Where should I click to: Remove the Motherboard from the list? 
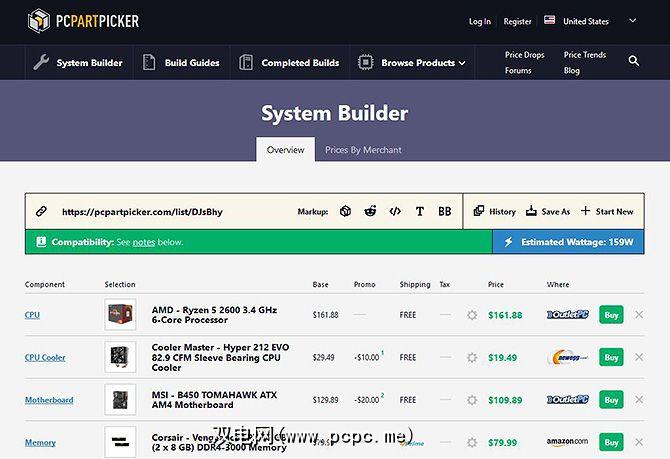639,400
